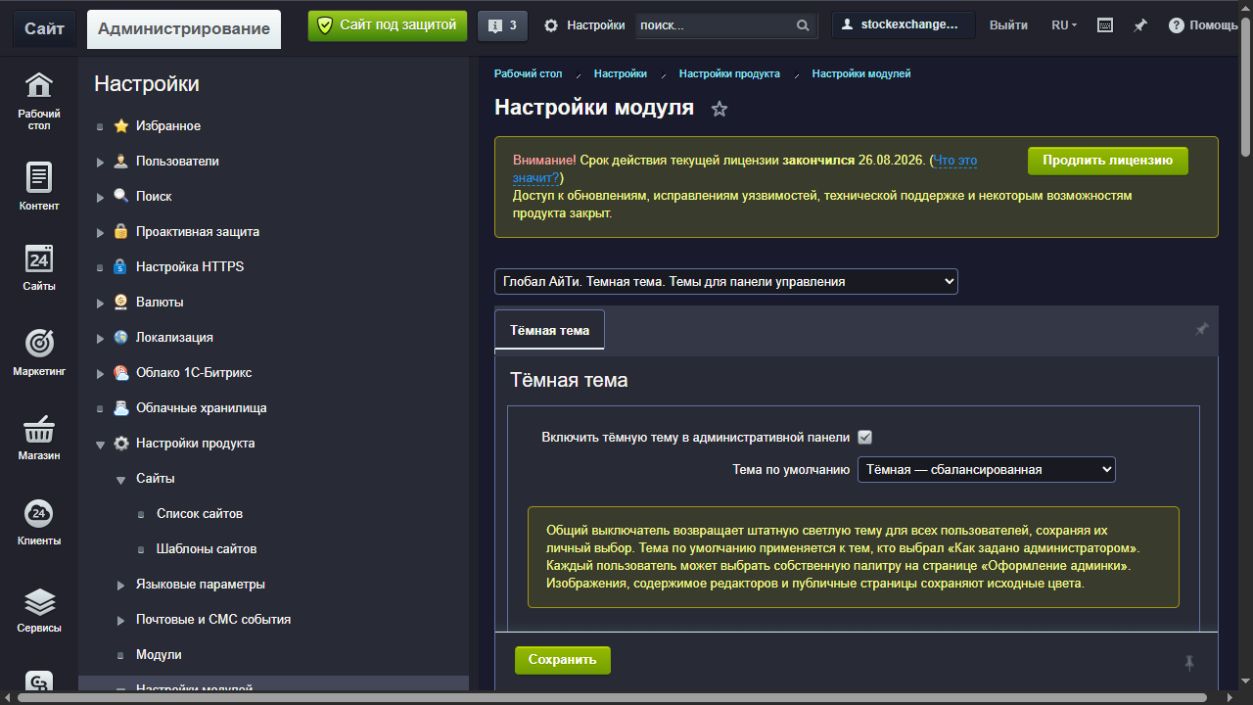Click the Локализация globe icon
Viewport: 1253px width, 705px height.
(x=121, y=337)
